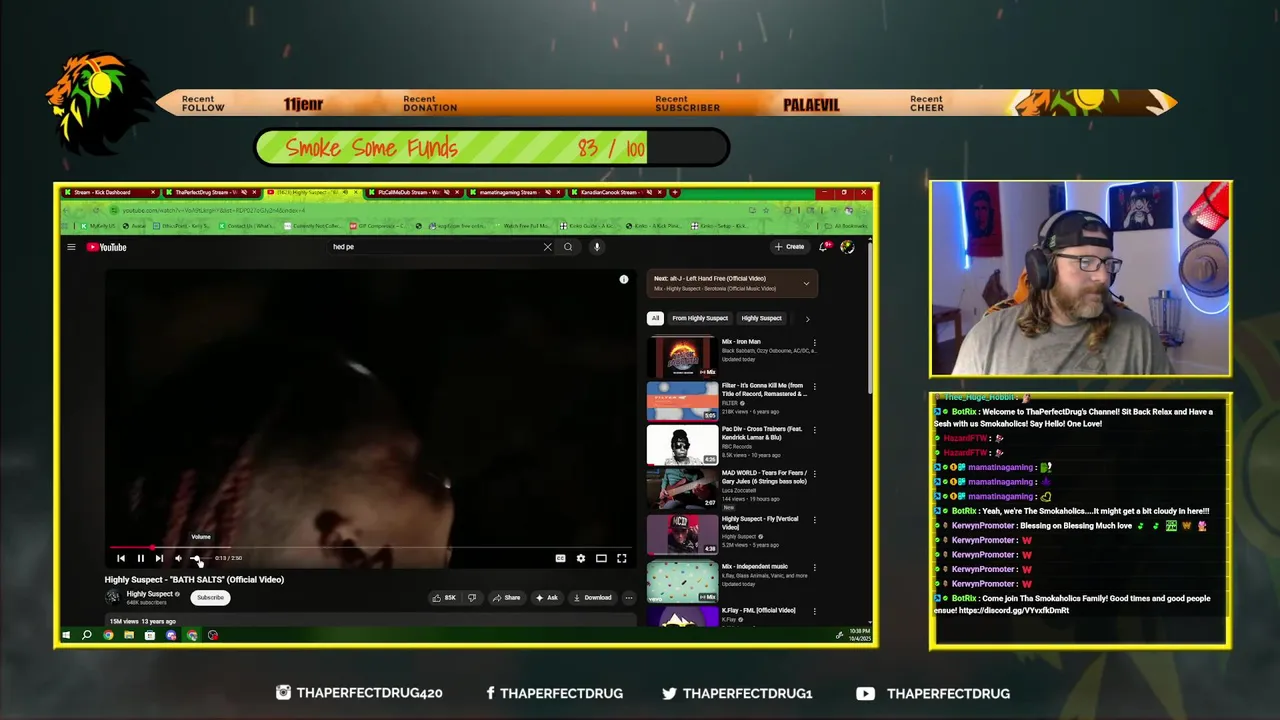Image resolution: width=1280 pixels, height=720 pixels.
Task: Show more filter chips with right arrow
Action: (x=807, y=319)
